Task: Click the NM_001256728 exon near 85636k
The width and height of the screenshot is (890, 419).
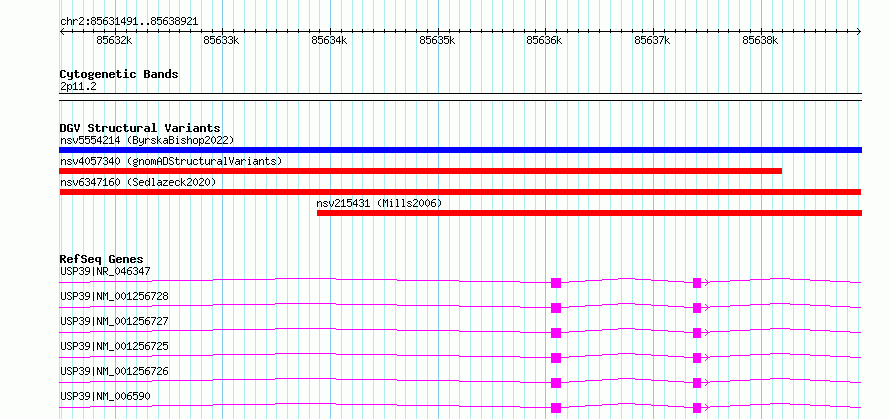Action: [x=556, y=308]
